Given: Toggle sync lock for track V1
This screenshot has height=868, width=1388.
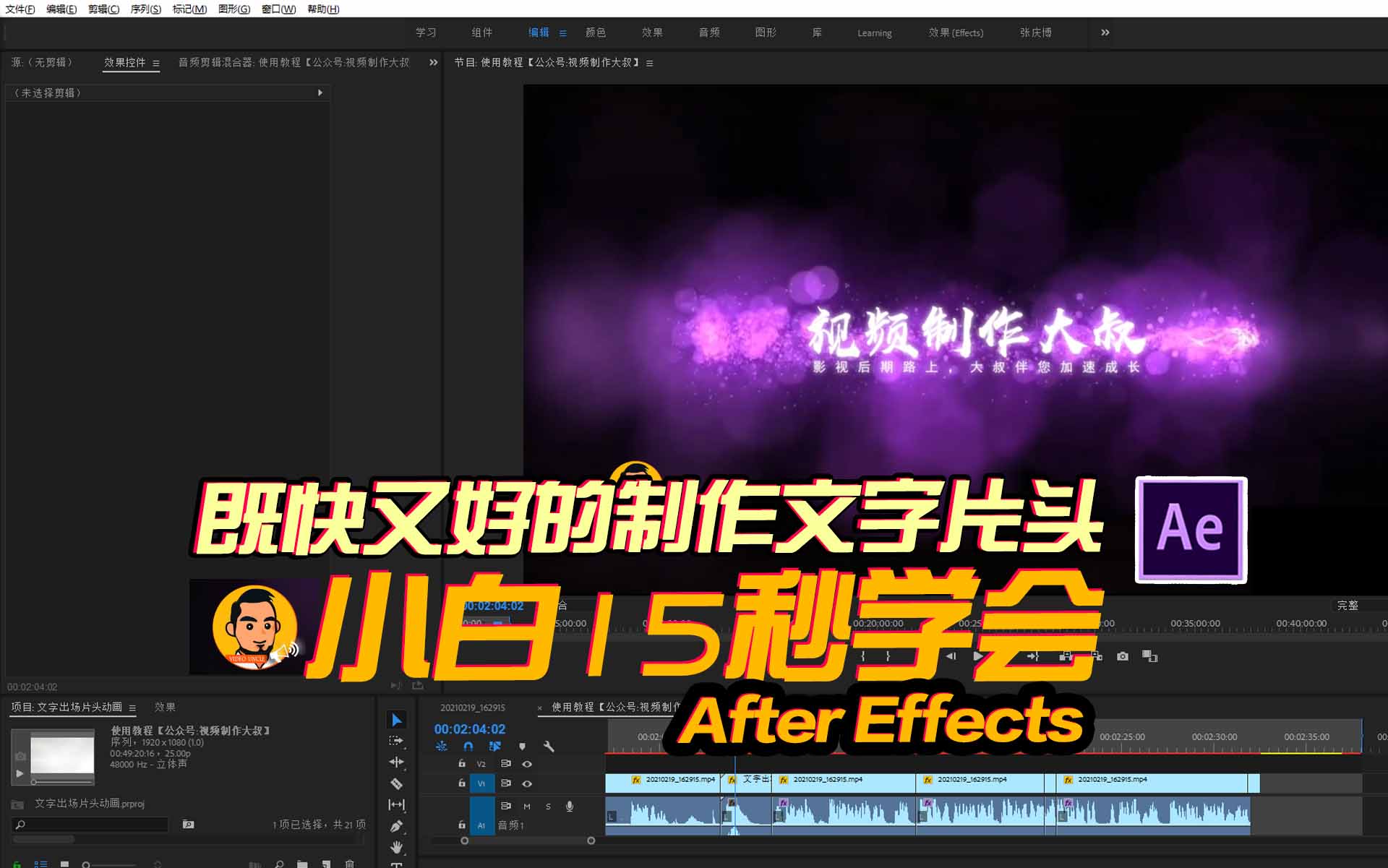Looking at the screenshot, I should (506, 783).
